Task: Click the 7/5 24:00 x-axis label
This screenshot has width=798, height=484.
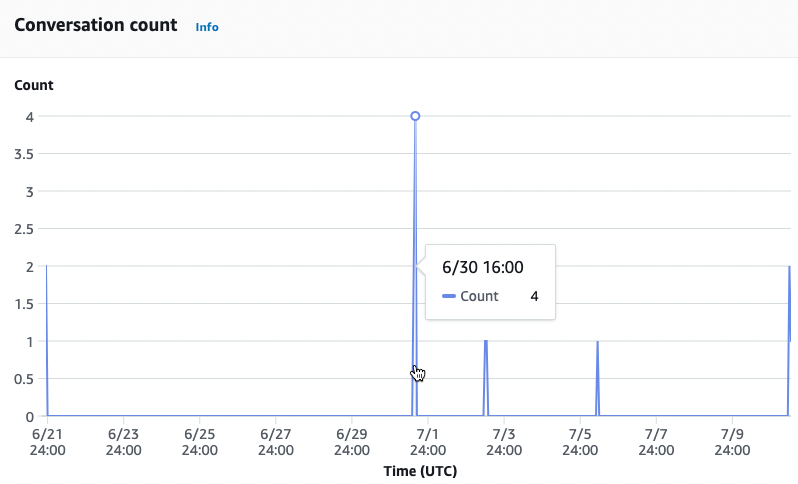Action: click(580, 442)
